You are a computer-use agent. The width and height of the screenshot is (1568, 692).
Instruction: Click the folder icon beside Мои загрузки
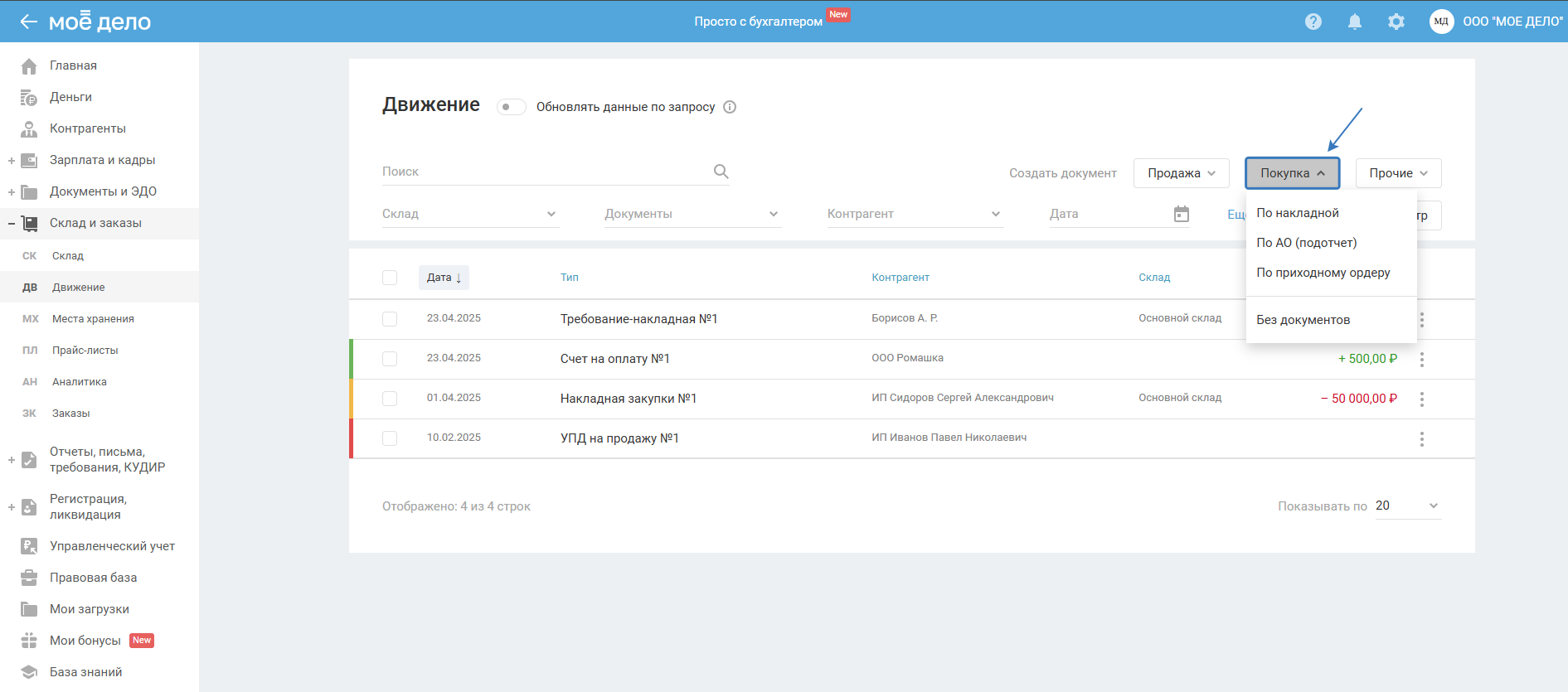click(29, 609)
